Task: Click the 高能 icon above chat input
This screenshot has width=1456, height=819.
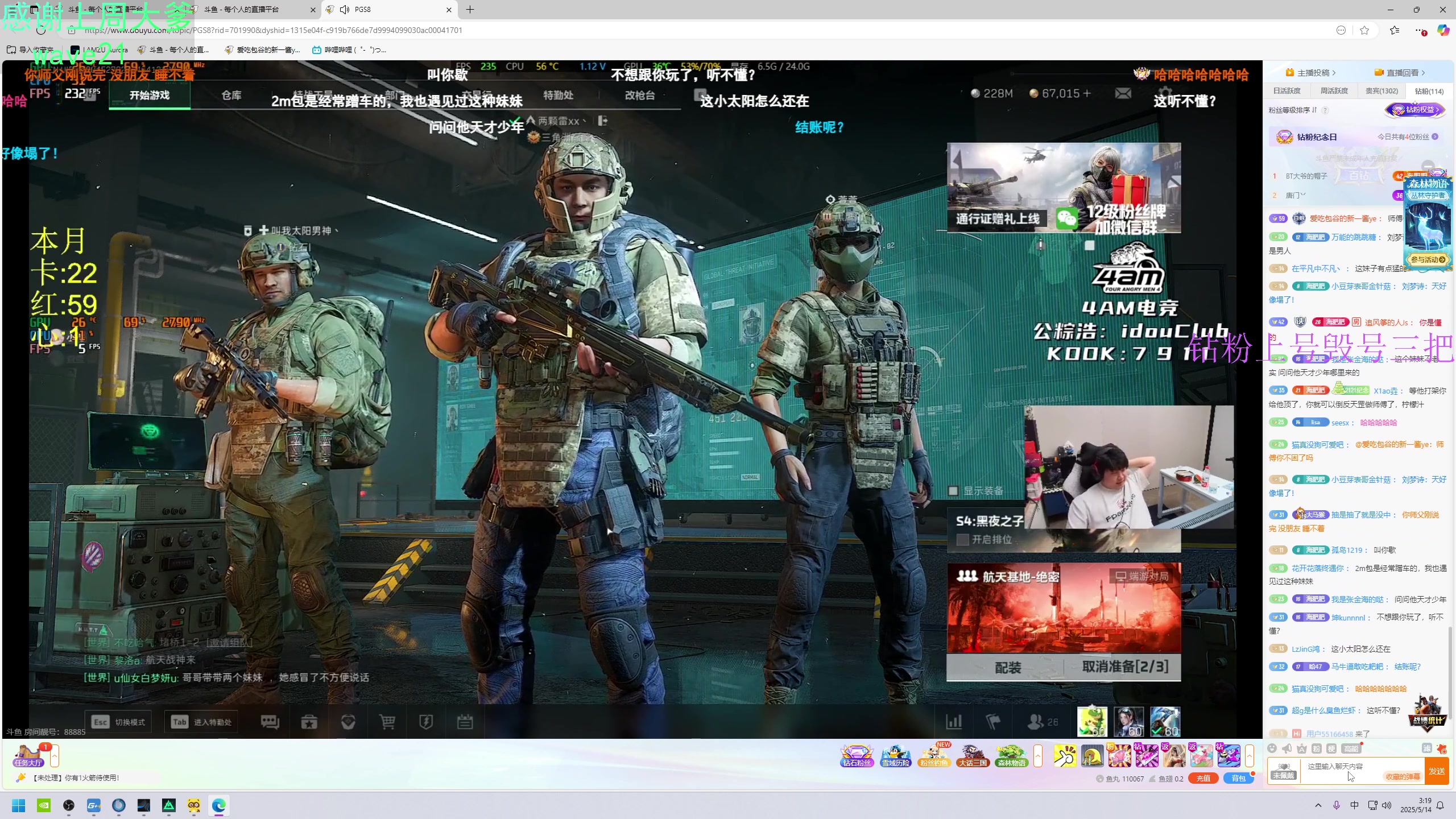Action: tap(1351, 748)
